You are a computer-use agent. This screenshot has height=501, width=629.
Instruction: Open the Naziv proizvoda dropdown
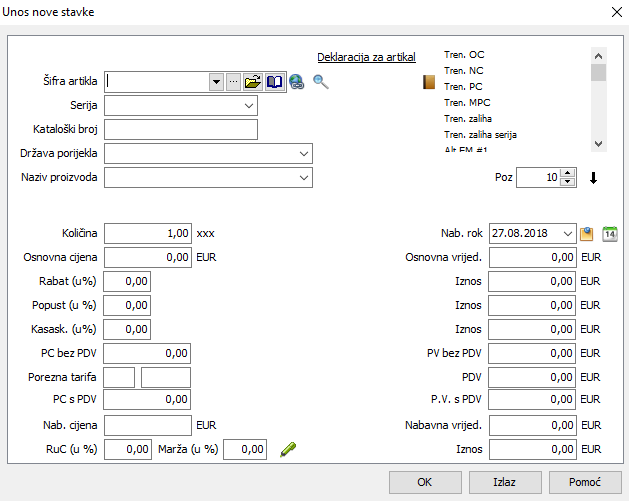(x=303, y=178)
